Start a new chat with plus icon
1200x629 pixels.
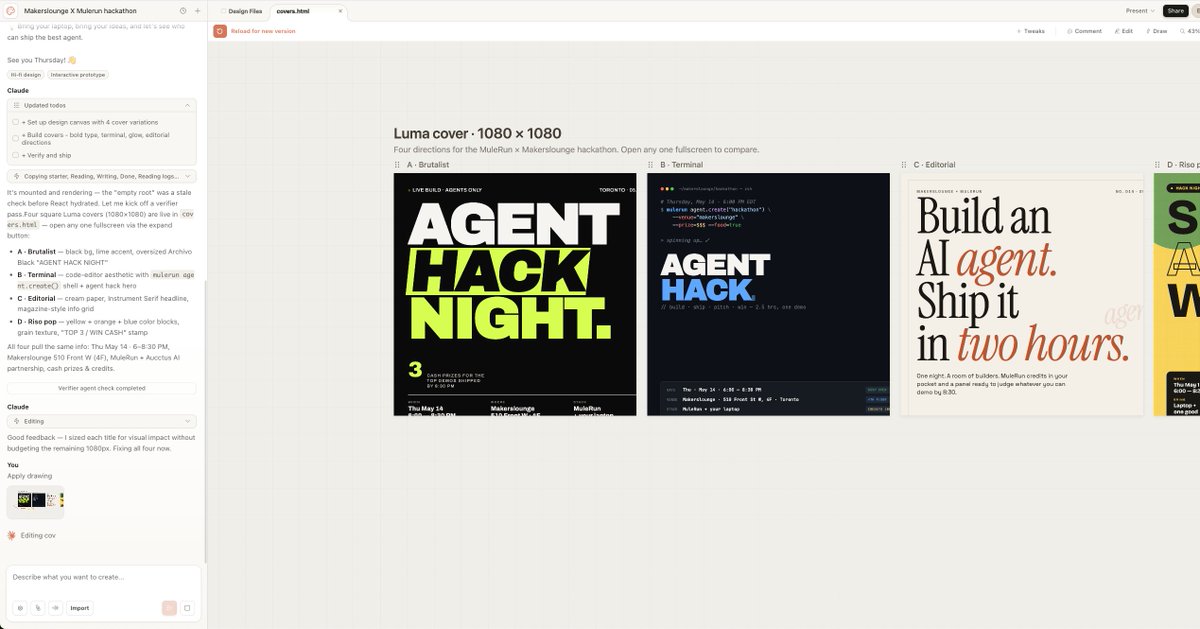tap(197, 10)
